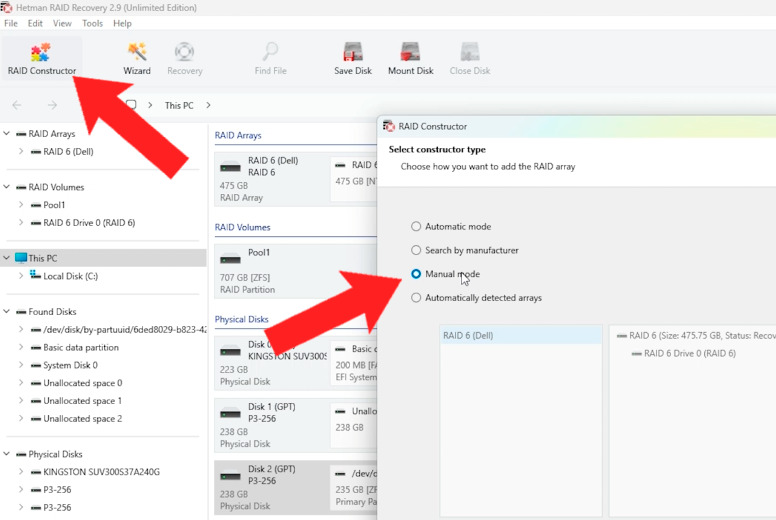This screenshot has height=520, width=776.
Task: Open the Edit menu
Action: (35, 23)
